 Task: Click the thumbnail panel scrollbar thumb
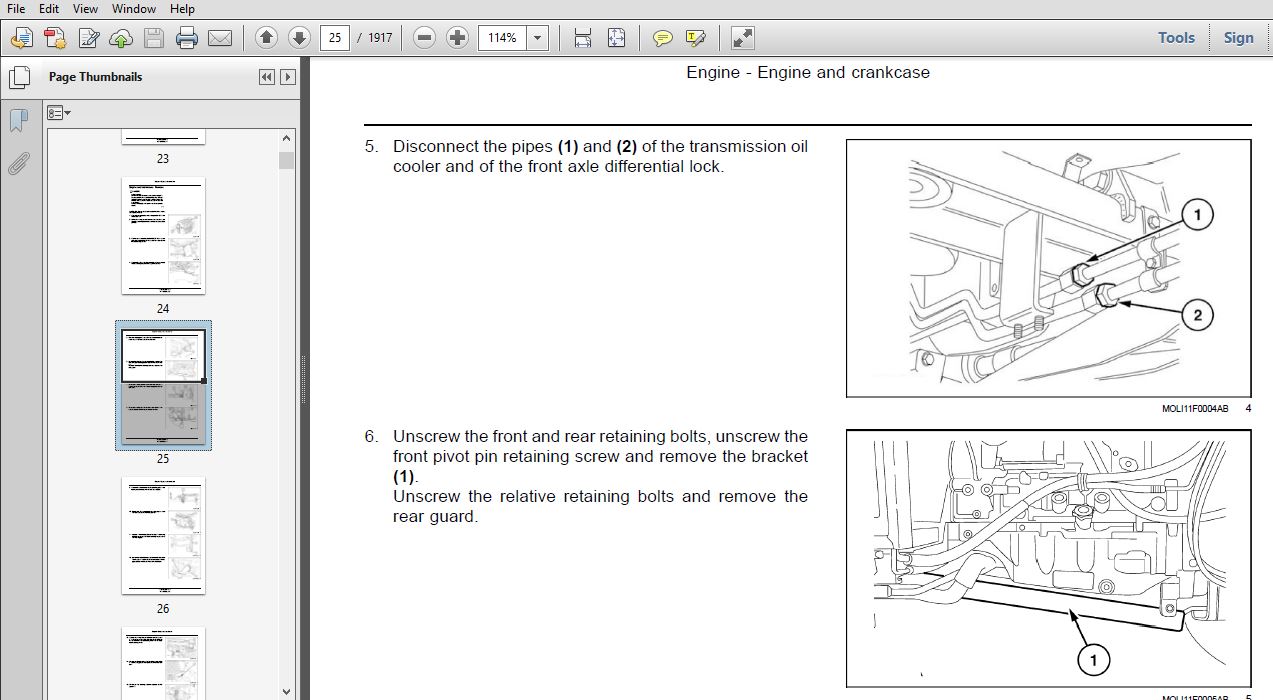point(287,160)
